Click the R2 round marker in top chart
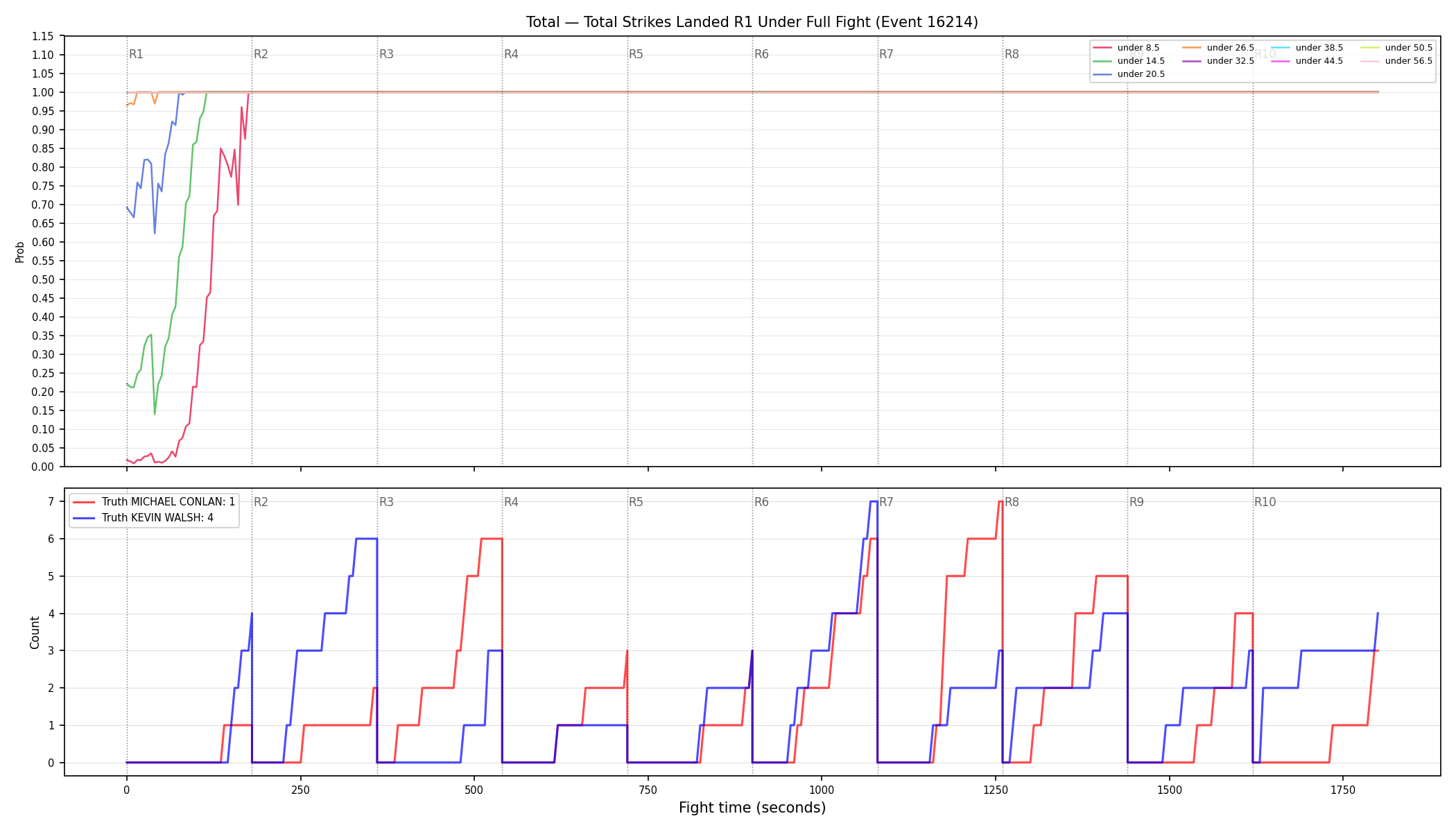The width and height of the screenshot is (1456, 832). coord(261,54)
